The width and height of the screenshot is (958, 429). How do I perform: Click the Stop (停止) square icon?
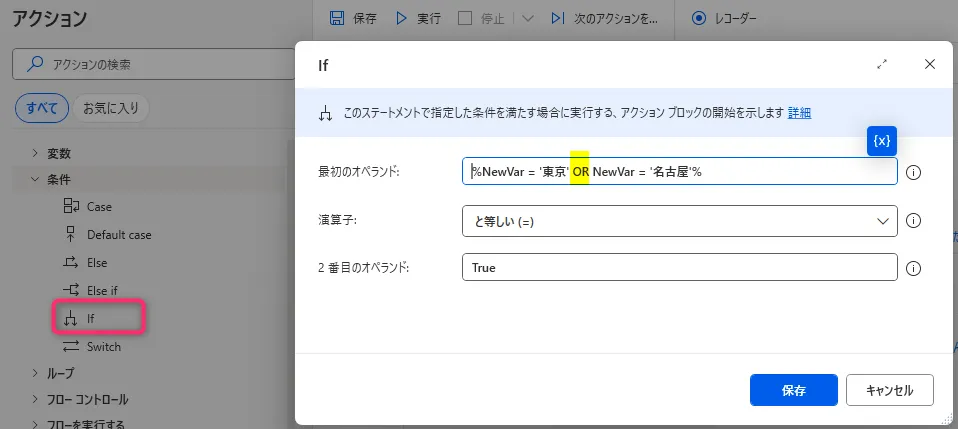[465, 18]
